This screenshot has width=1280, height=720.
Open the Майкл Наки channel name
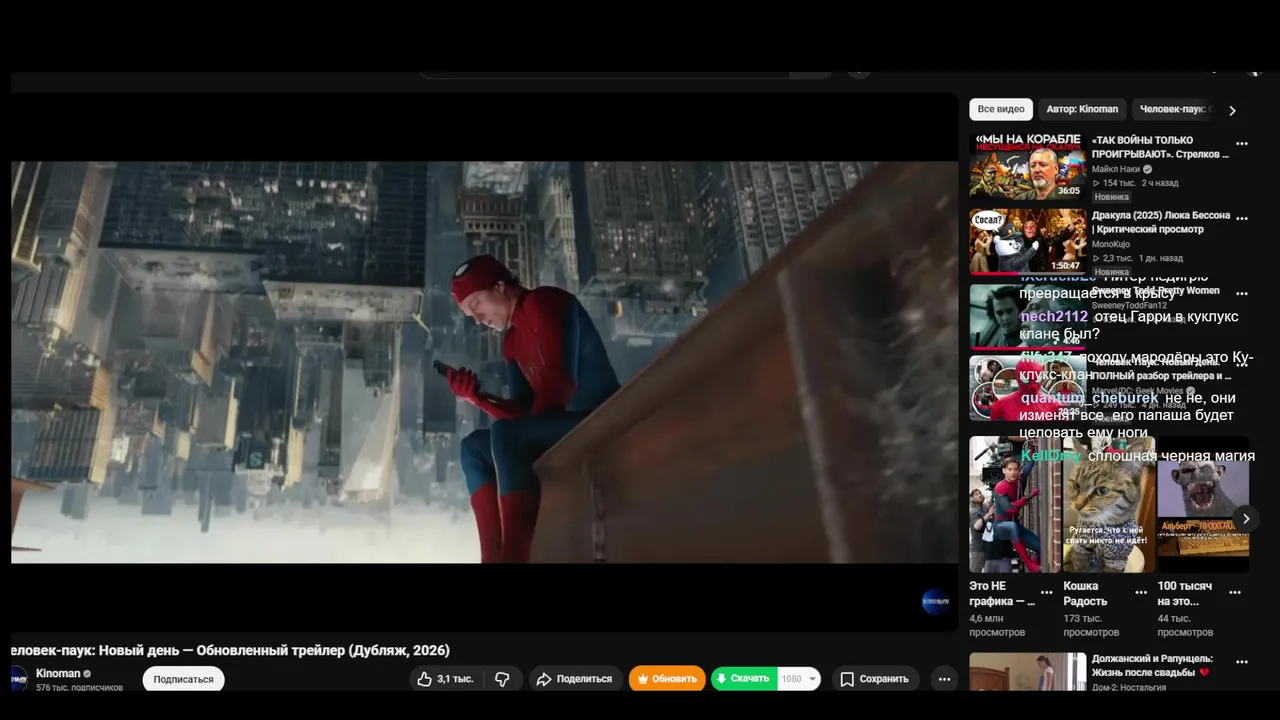pyautogui.click(x=1116, y=169)
